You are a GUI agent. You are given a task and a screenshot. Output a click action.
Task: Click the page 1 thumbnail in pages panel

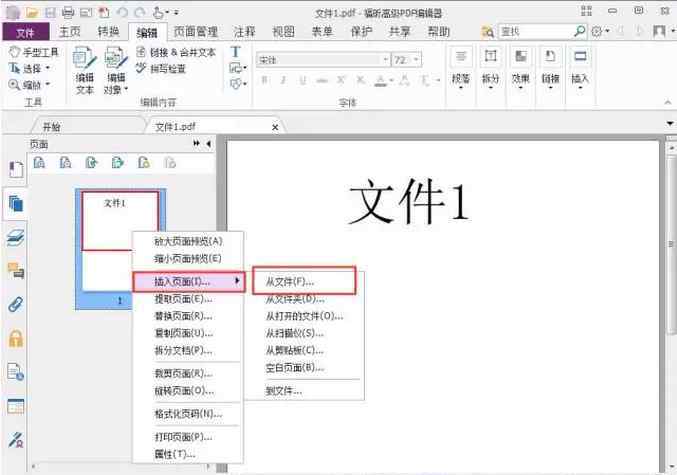119,240
